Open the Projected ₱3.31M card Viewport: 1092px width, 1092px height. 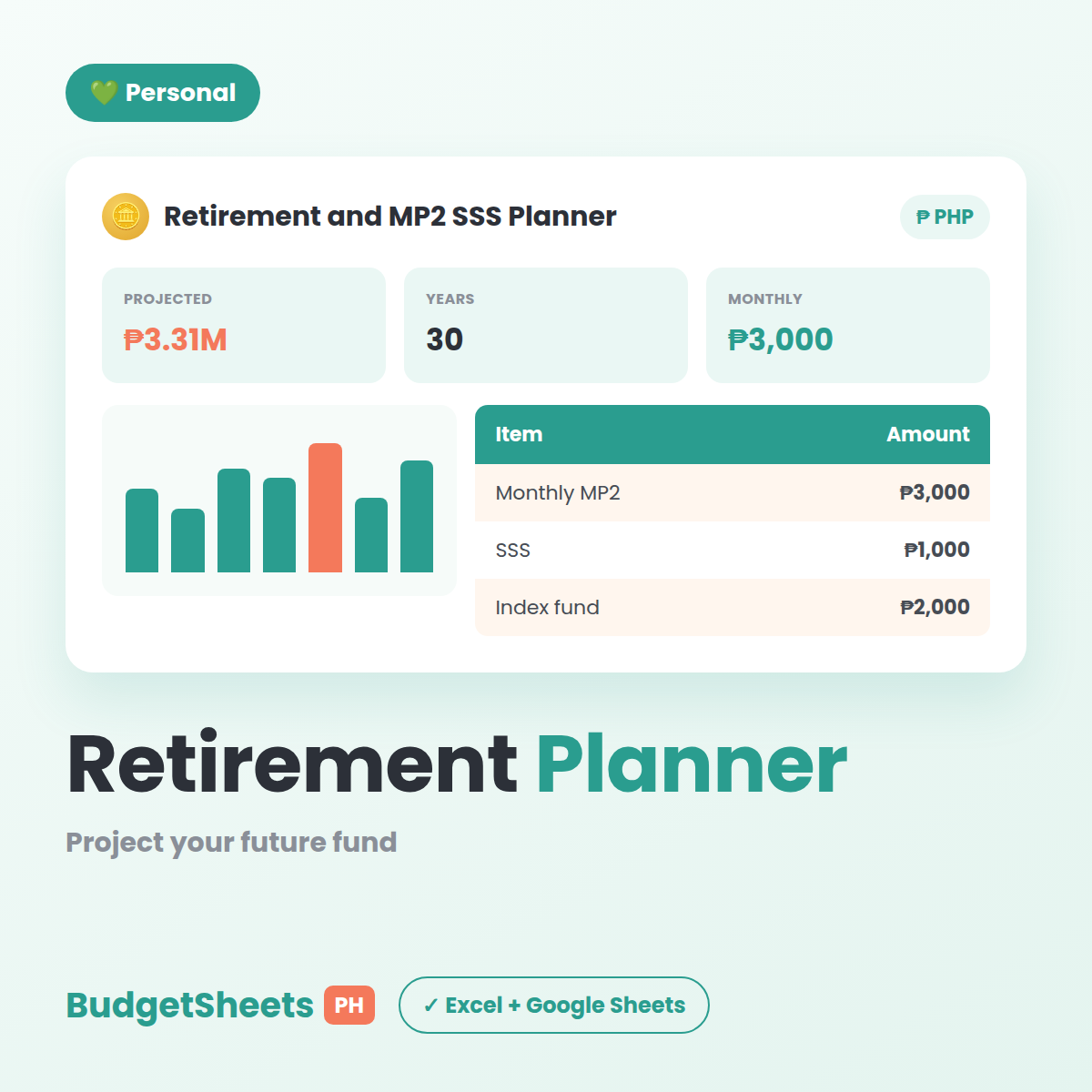tap(244, 325)
